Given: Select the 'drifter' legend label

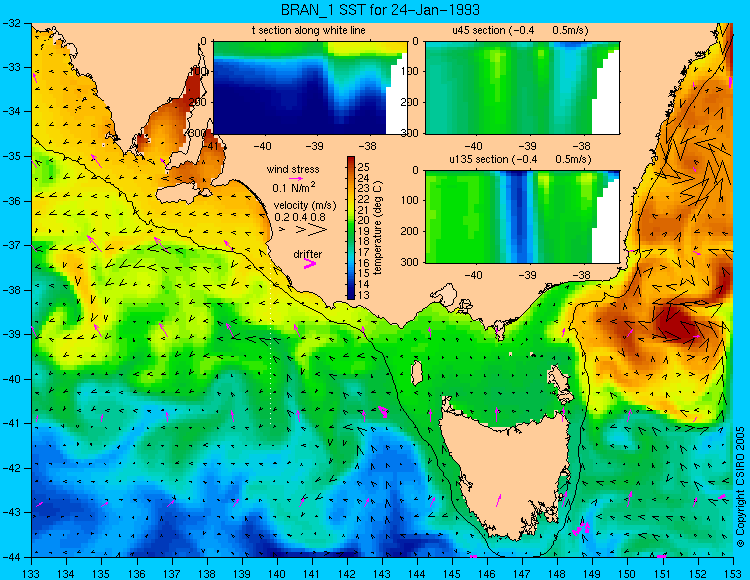Looking at the screenshot, I should [x=308, y=254].
